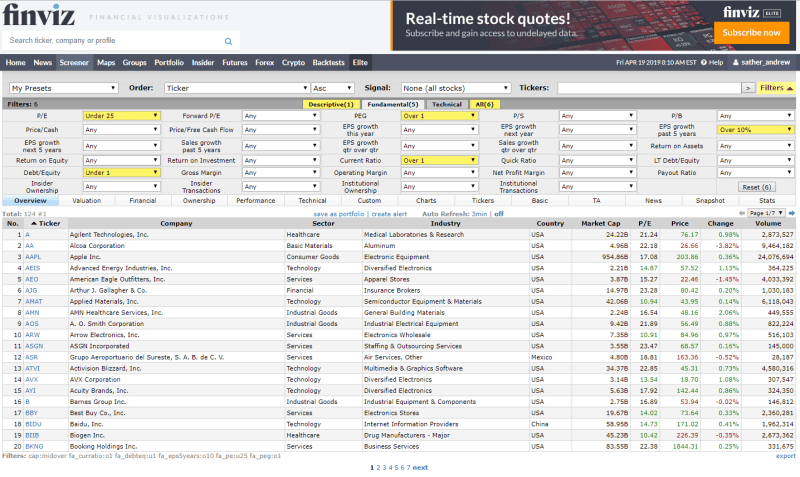This screenshot has width=800, height=477.
Task: Click the Home menu item
Action: (x=15, y=63)
